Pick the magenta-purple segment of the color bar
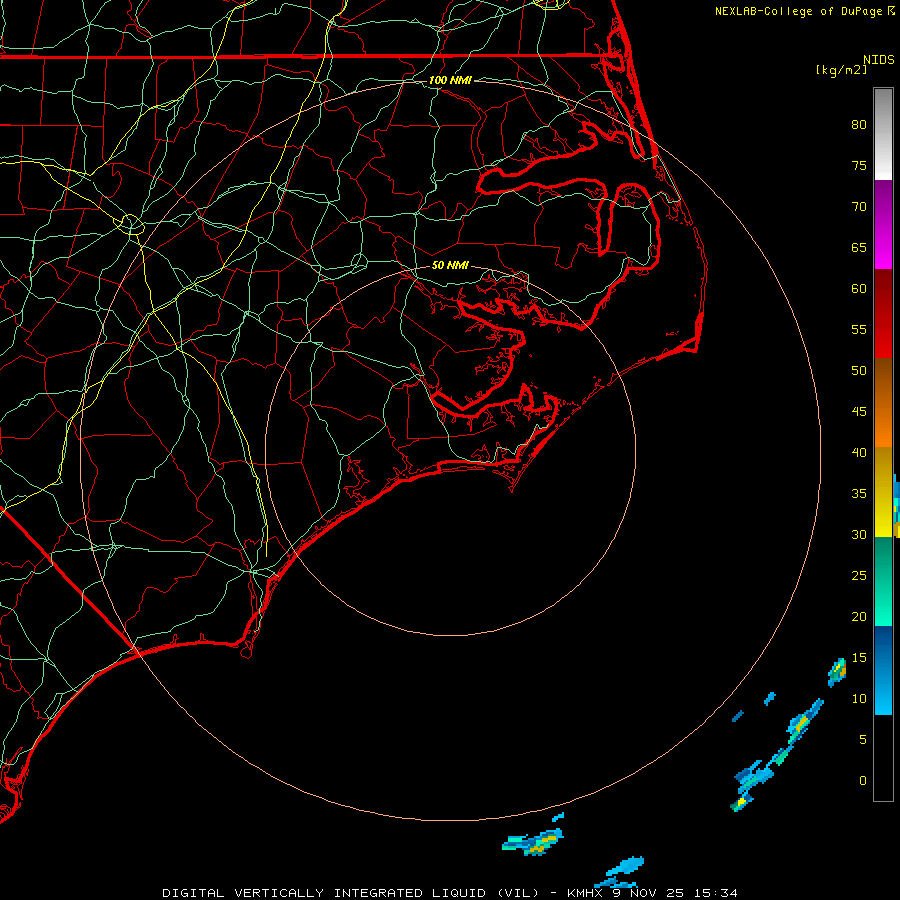The width and height of the screenshot is (900, 900). pyautogui.click(x=883, y=224)
